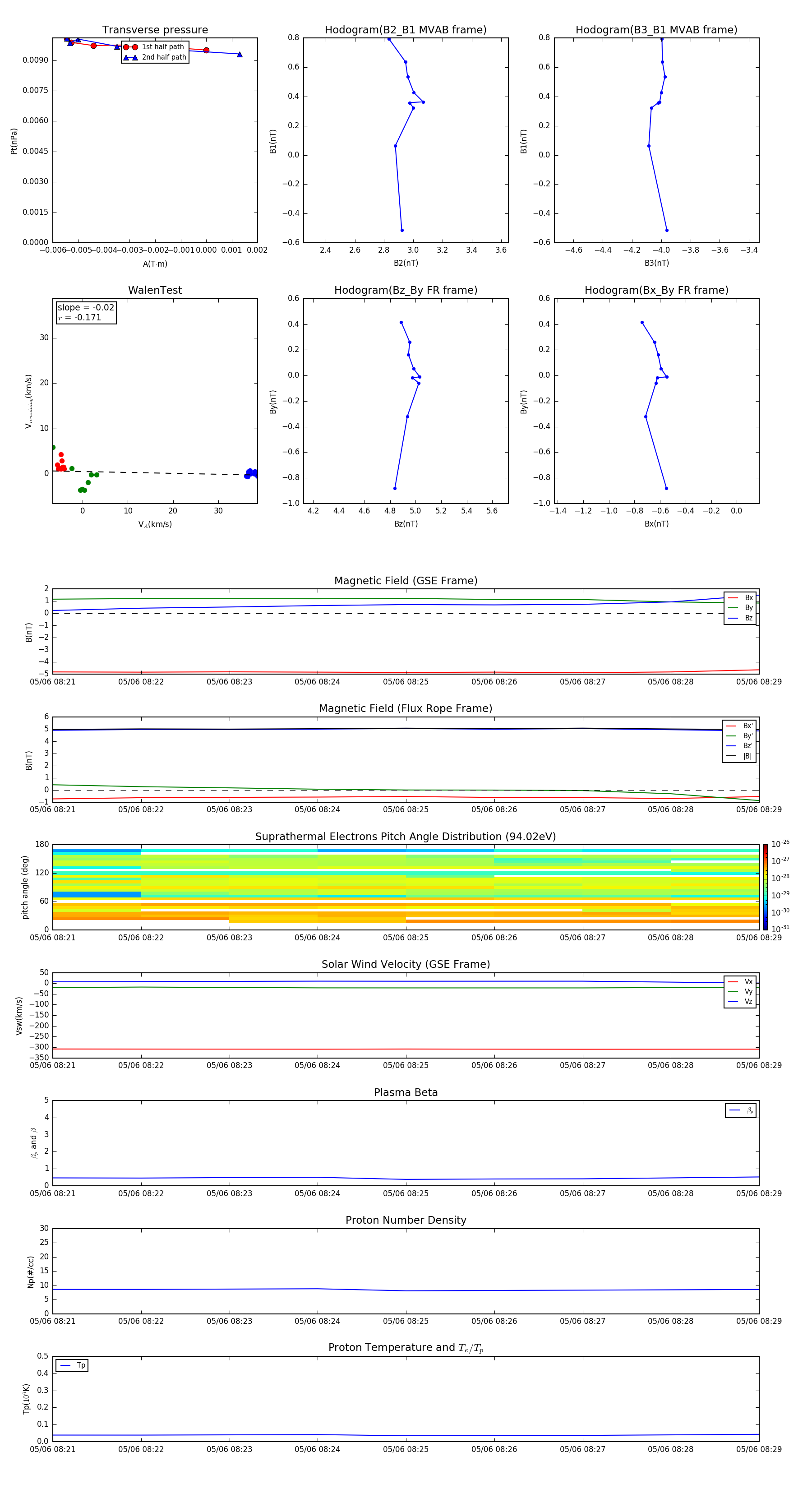
Task: Click the blue "Bz" entry in GSE legend
Action: [x=740, y=618]
